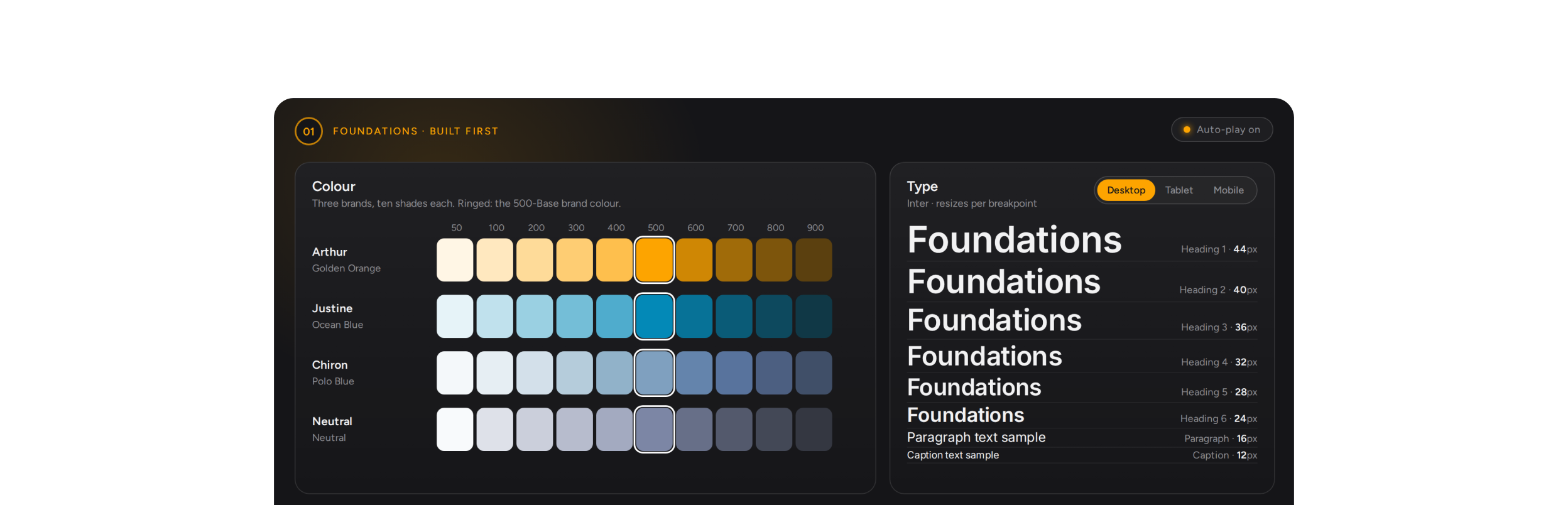Screen dimensions: 1568x505
Task: Select the Justine 50 shade swatch
Action: click(x=455, y=317)
